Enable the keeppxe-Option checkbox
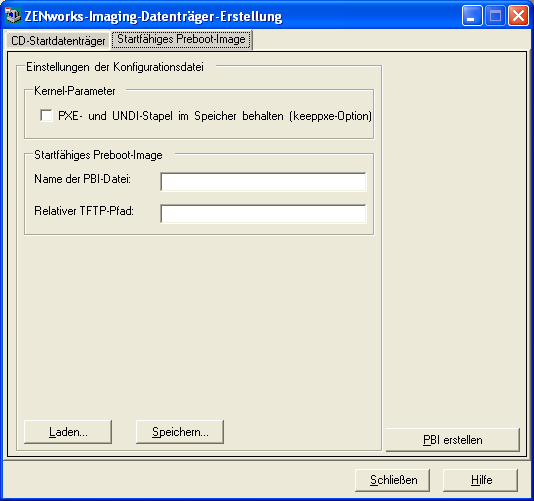This screenshot has height=501, width=534. tap(46, 115)
